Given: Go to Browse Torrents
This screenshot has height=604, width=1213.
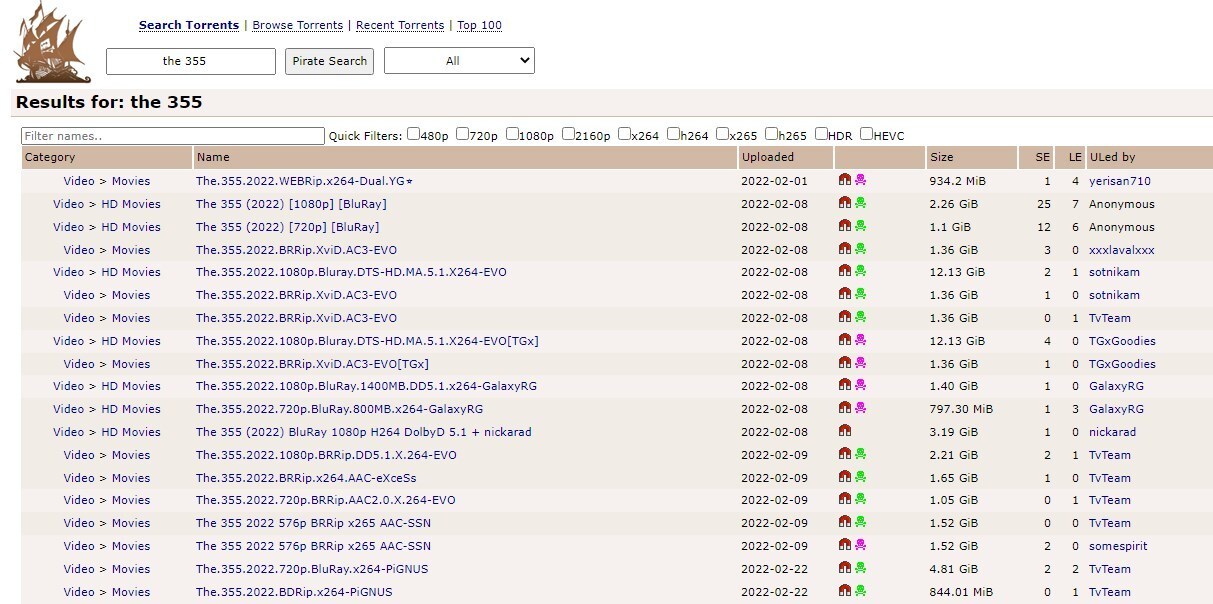Looking at the screenshot, I should pos(297,25).
